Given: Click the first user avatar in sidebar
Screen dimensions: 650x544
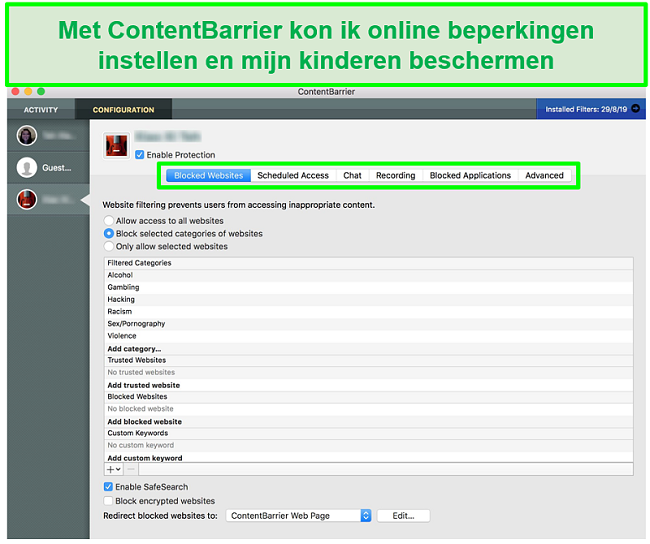Looking at the screenshot, I should pyautogui.click(x=27, y=136).
